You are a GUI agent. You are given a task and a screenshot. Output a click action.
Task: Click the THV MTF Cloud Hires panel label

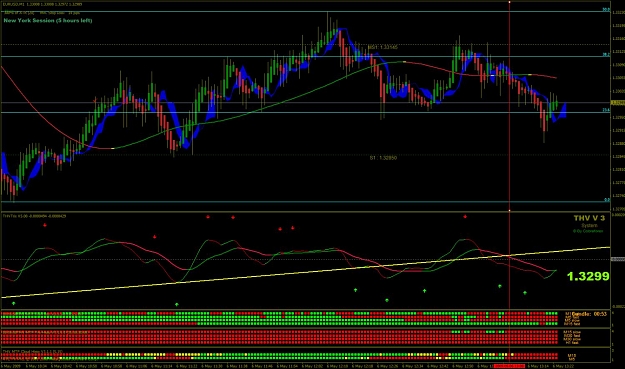coord(32,351)
